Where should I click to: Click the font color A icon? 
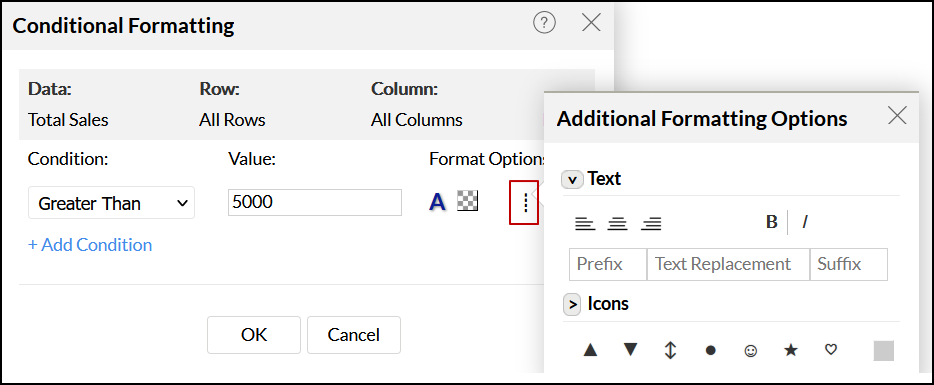click(437, 203)
